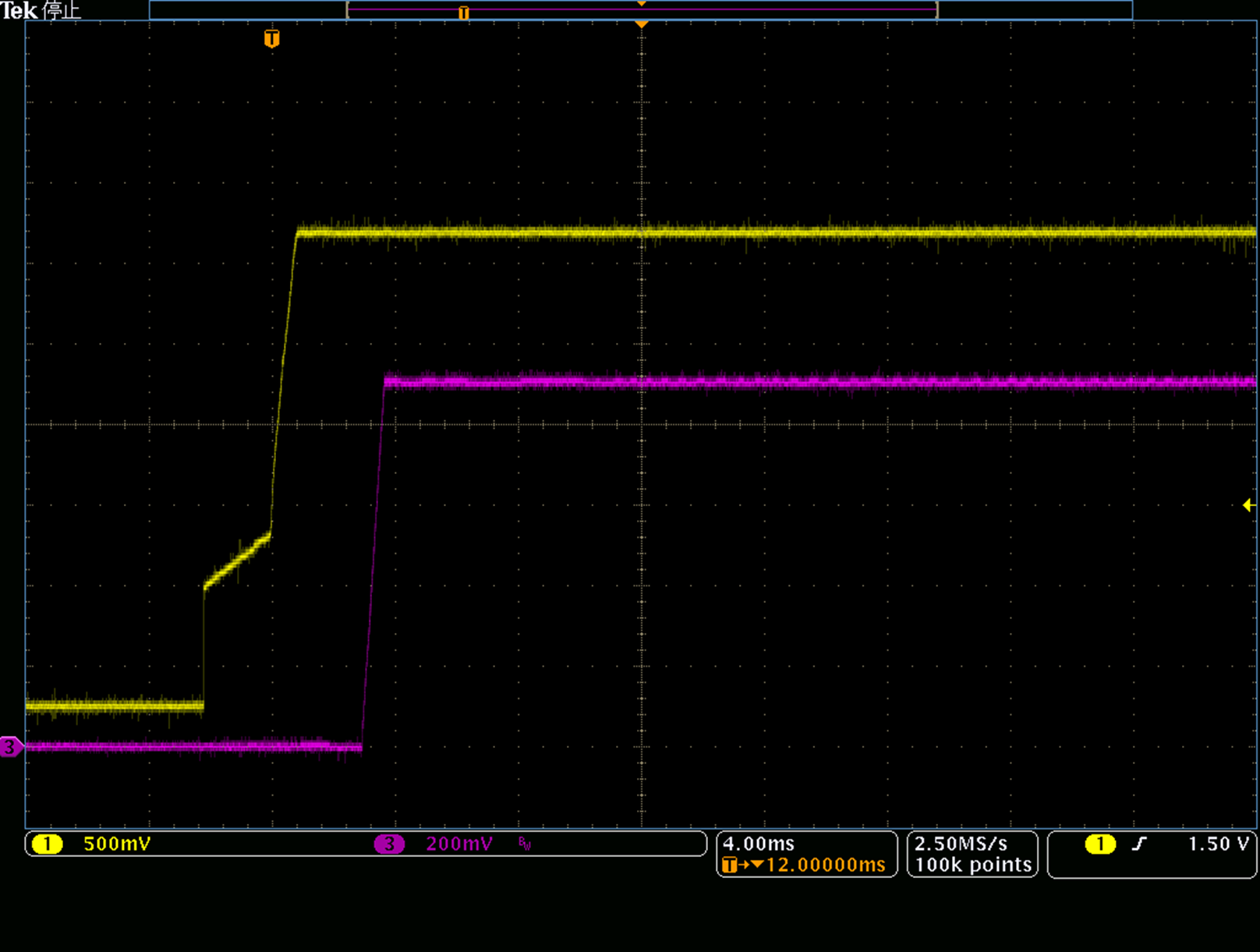
Task: Click the 4.00ms timebase readout
Action: (x=759, y=844)
